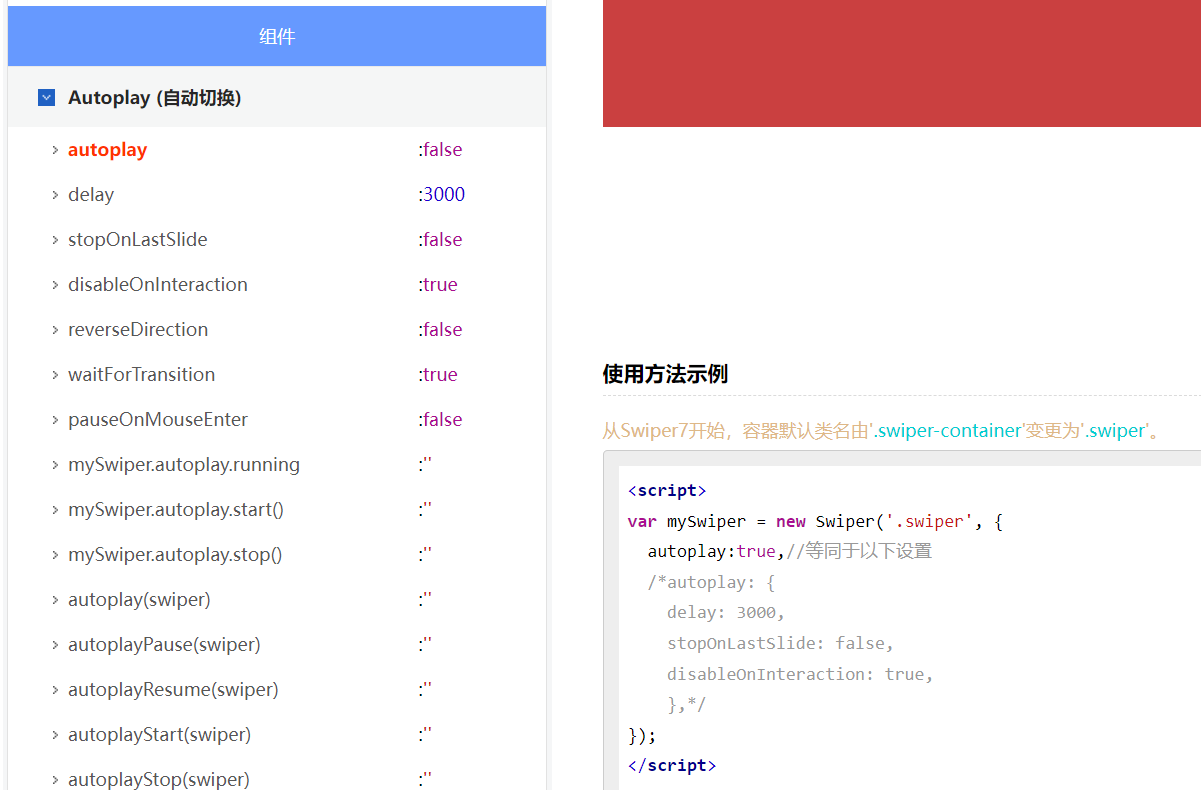Click the pauseOnMouseEnter chevron icon

point(55,420)
